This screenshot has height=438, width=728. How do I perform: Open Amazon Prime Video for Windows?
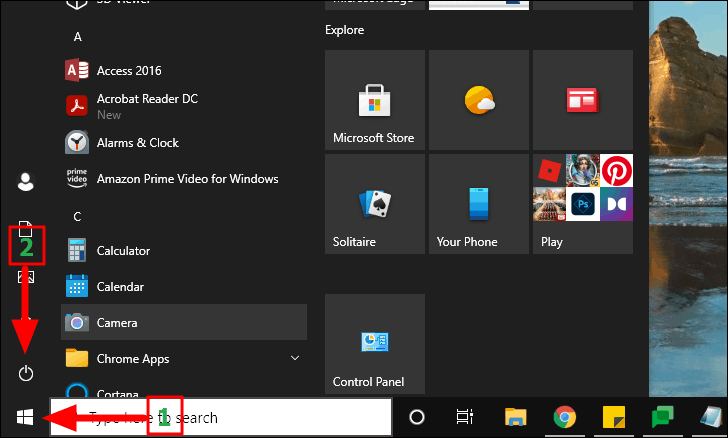click(184, 179)
